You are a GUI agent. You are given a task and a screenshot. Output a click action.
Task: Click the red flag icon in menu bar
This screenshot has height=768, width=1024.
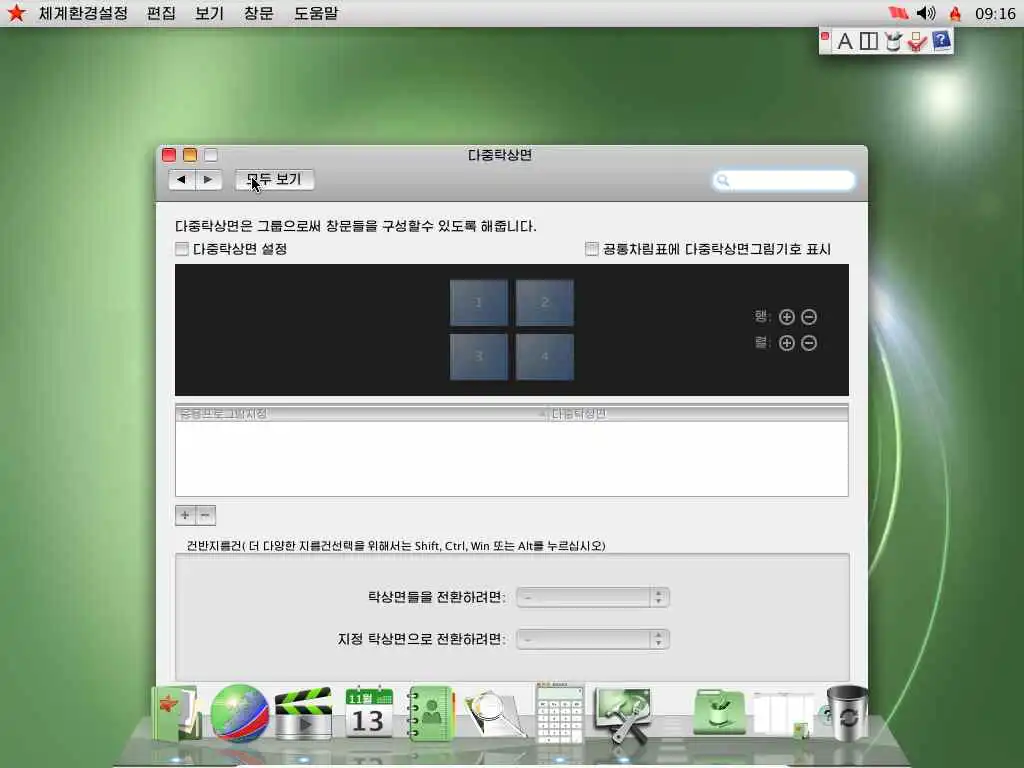tap(899, 12)
